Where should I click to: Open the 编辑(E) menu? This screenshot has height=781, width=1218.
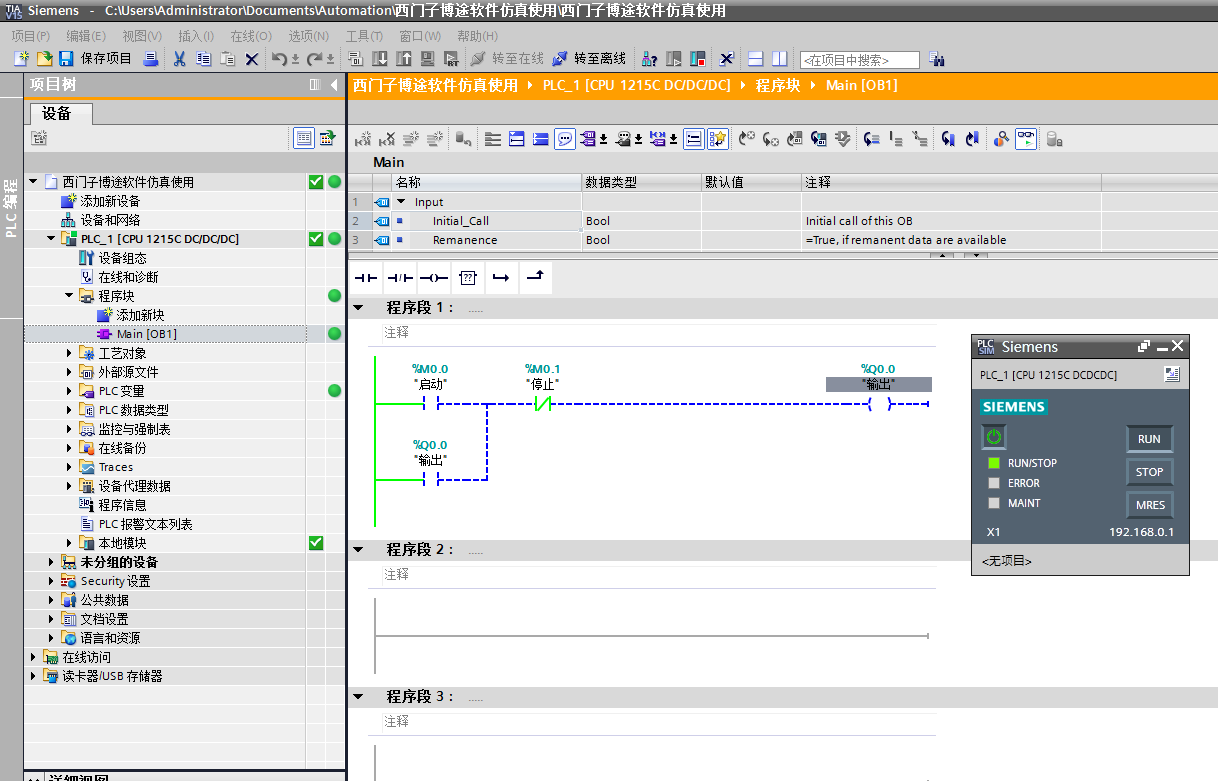click(86, 36)
